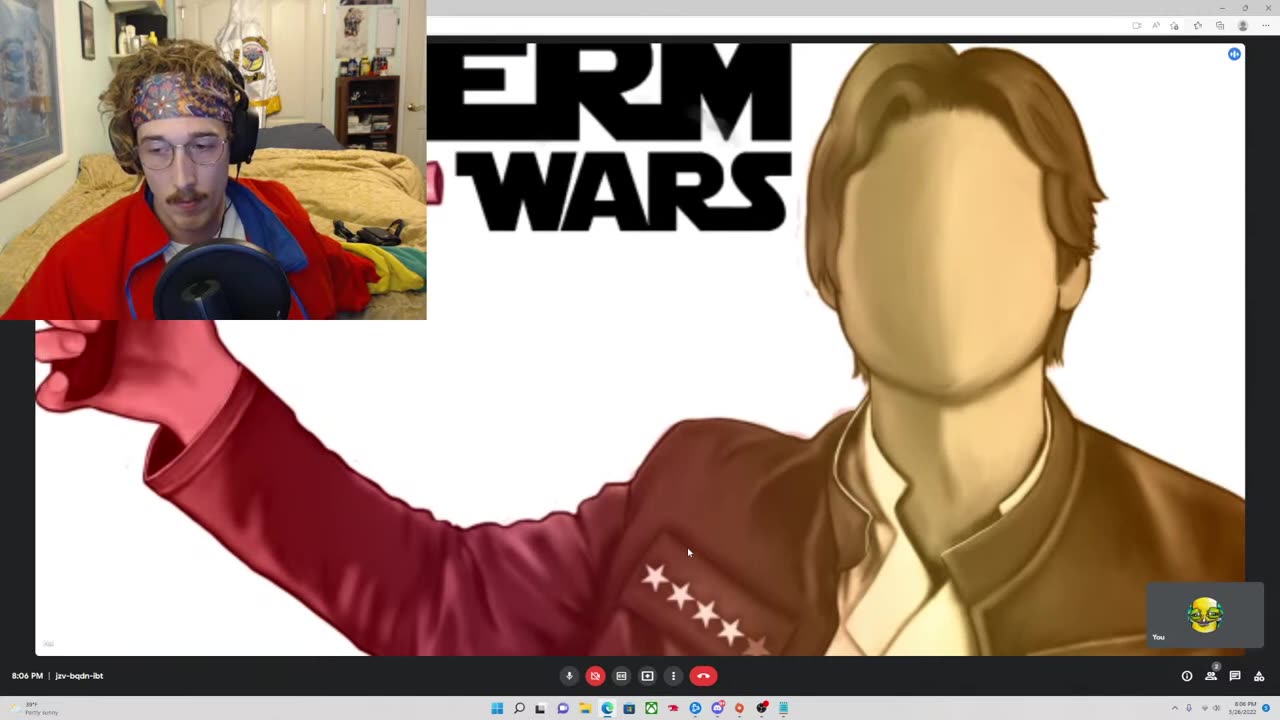Open the more options three-dot menu in Meet
This screenshot has width=1280, height=720.
pyautogui.click(x=673, y=676)
